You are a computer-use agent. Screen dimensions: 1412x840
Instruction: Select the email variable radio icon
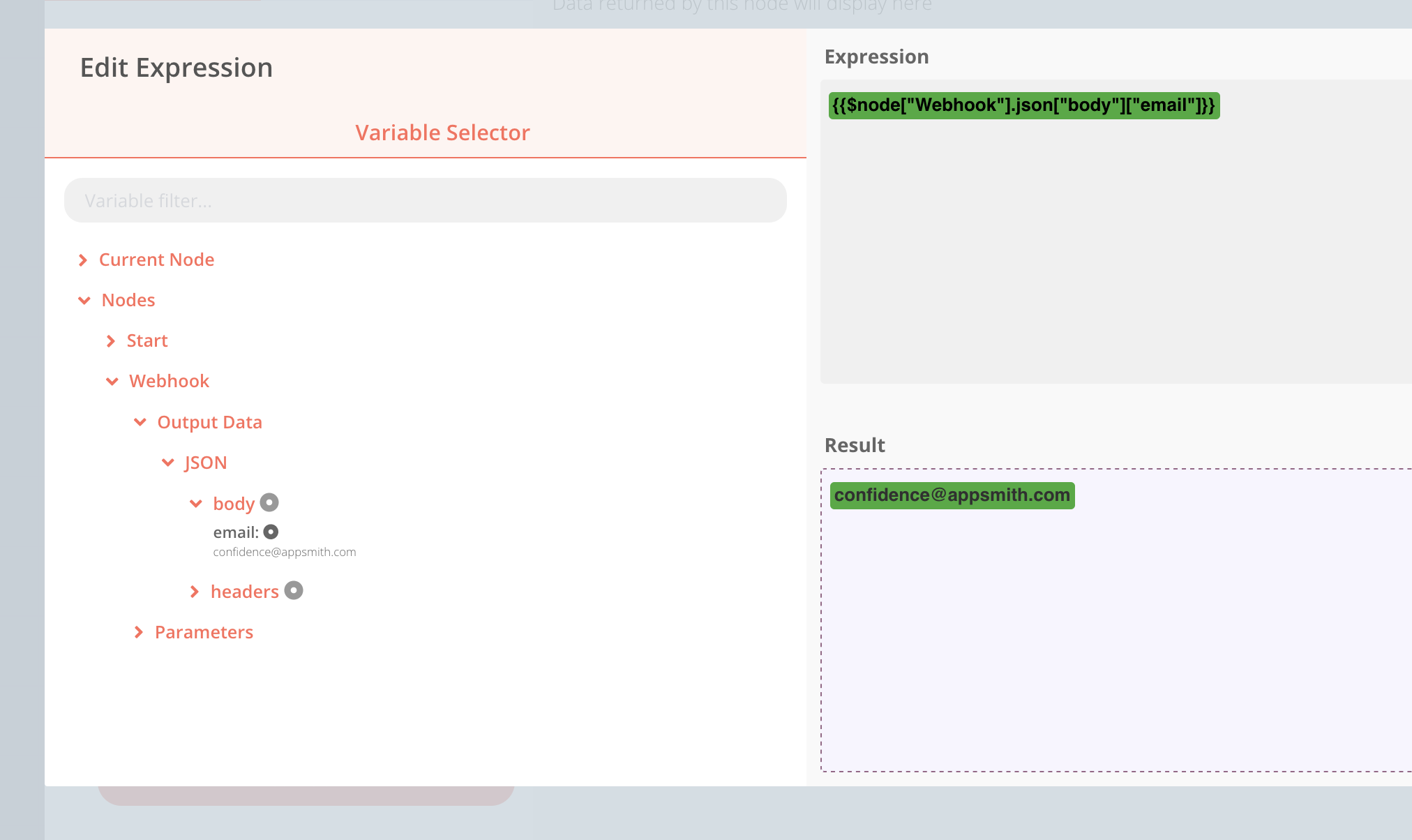pos(271,532)
